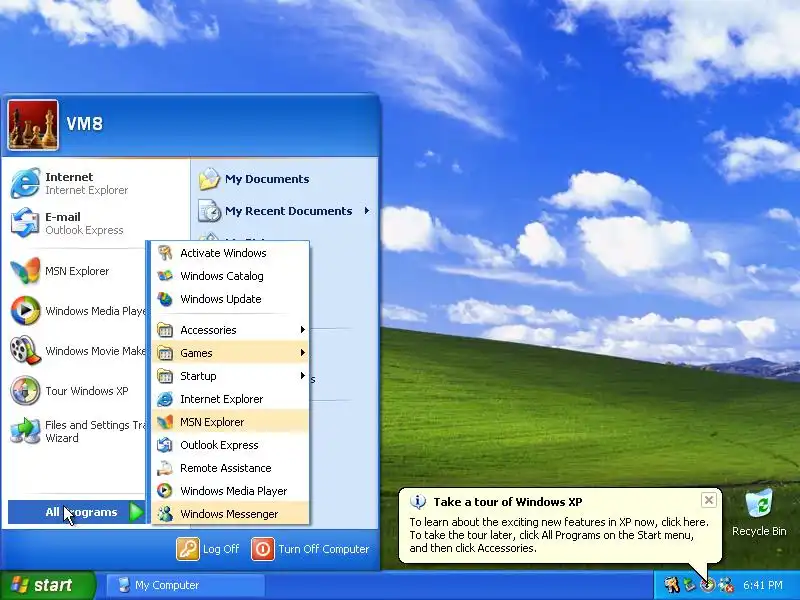Click the activation keys icon in system tray
This screenshot has height=600, width=800.
671,585
